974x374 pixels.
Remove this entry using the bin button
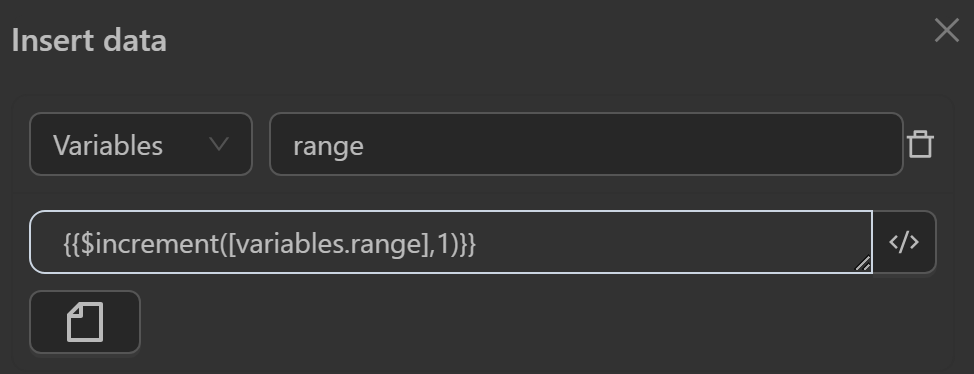pos(920,144)
